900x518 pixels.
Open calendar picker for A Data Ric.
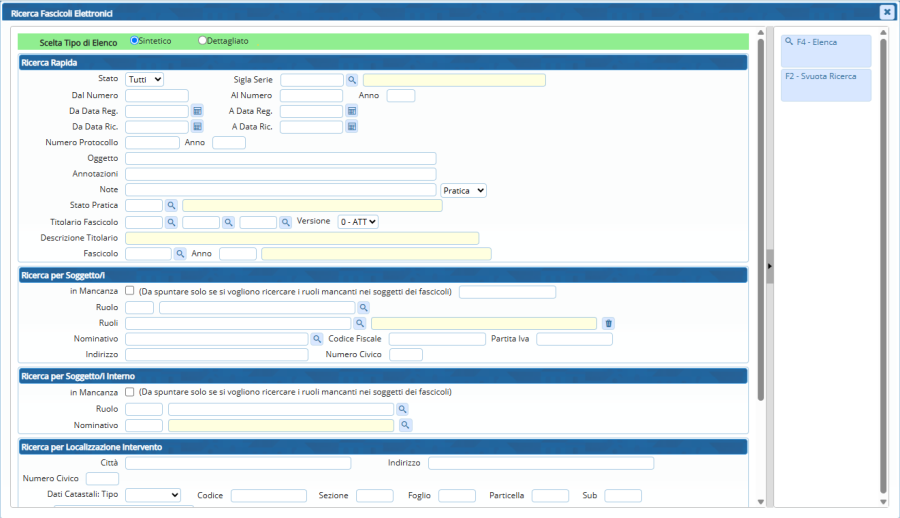(352, 127)
